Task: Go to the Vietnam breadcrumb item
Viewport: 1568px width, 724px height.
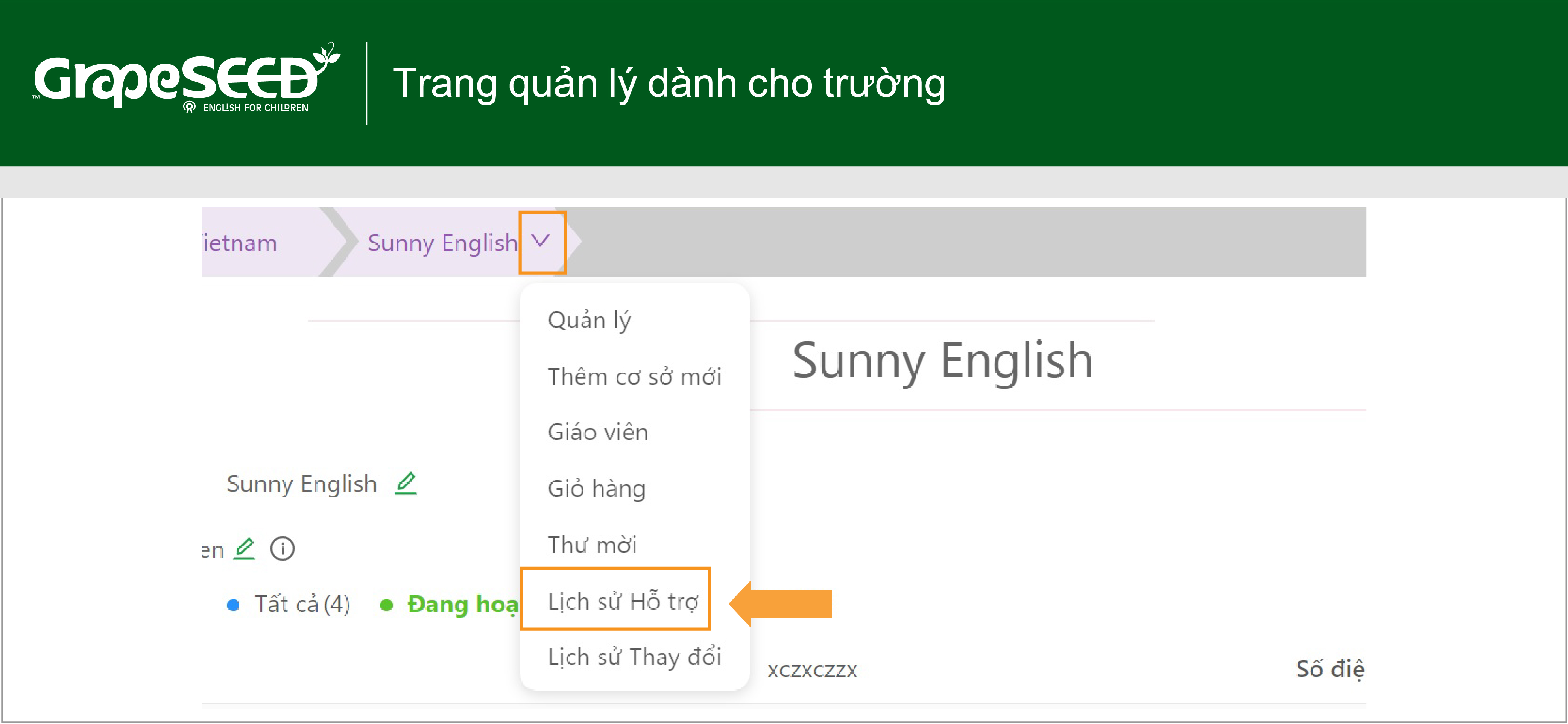Action: tap(239, 243)
